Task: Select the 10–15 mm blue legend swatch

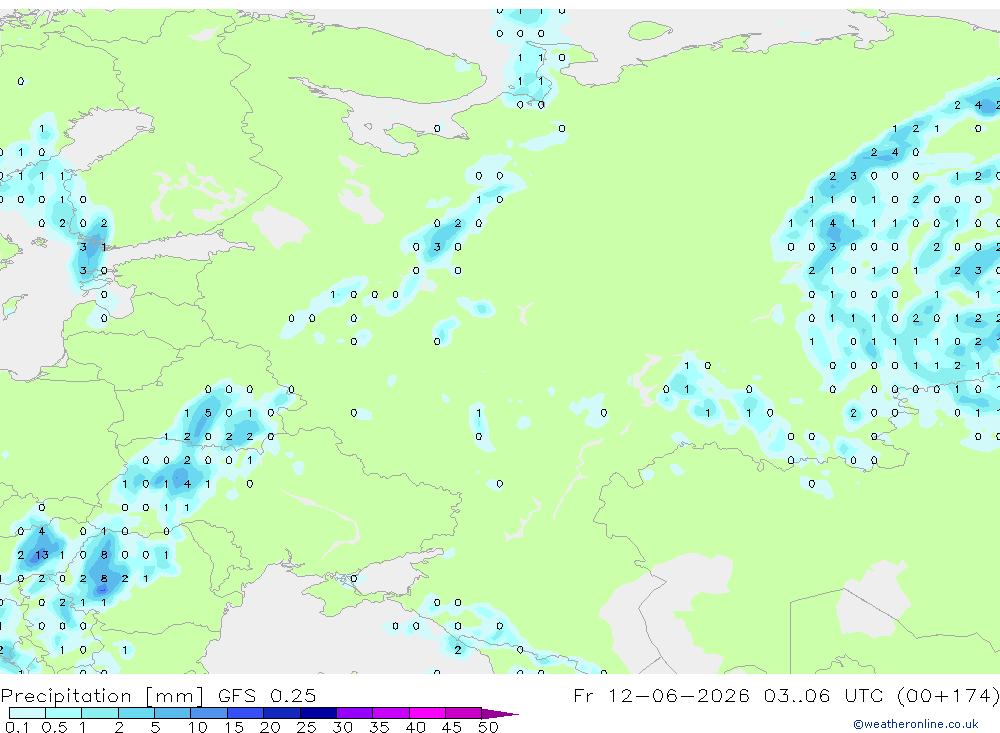Action: pyautogui.click(x=209, y=713)
